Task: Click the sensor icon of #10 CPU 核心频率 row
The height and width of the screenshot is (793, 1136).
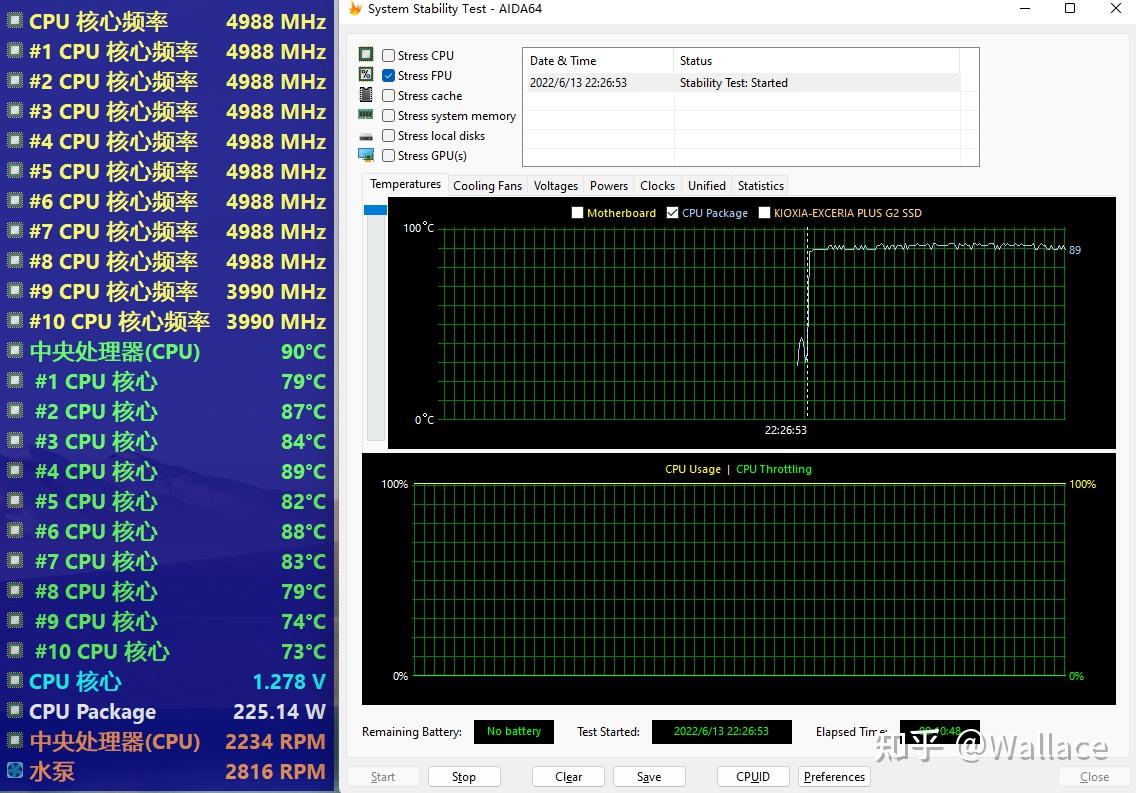Action: [14, 320]
